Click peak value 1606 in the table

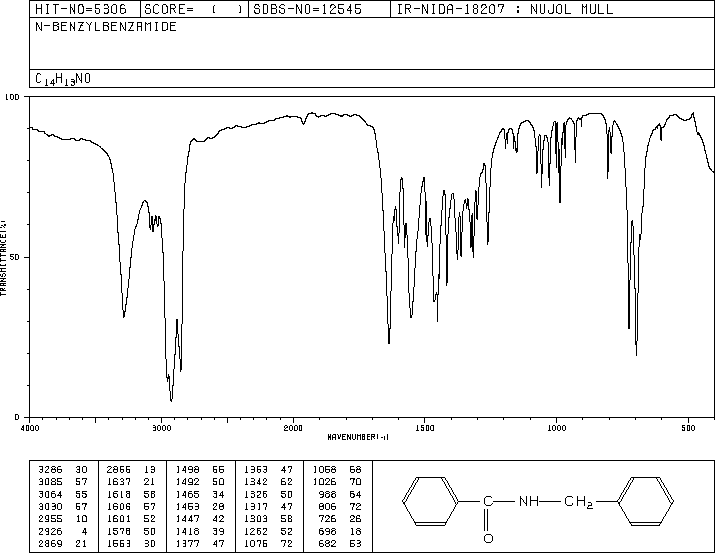[119, 506]
